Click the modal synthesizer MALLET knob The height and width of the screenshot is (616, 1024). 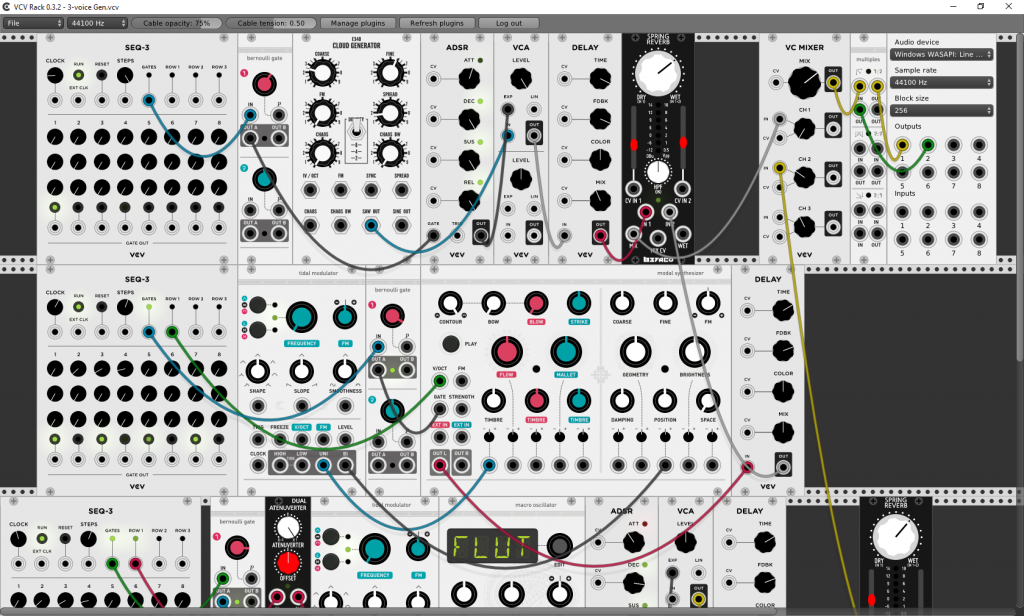pos(566,352)
